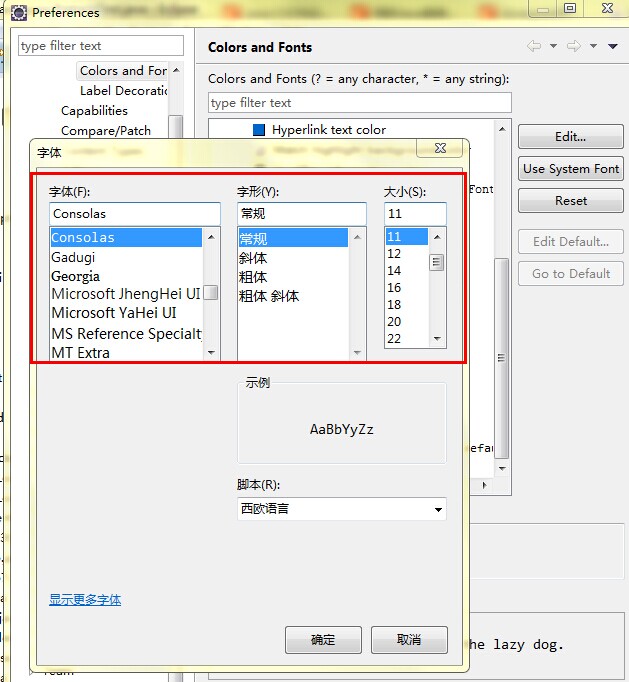Click the font name input field with Consolas
This screenshot has width=629, height=682.
(134, 214)
